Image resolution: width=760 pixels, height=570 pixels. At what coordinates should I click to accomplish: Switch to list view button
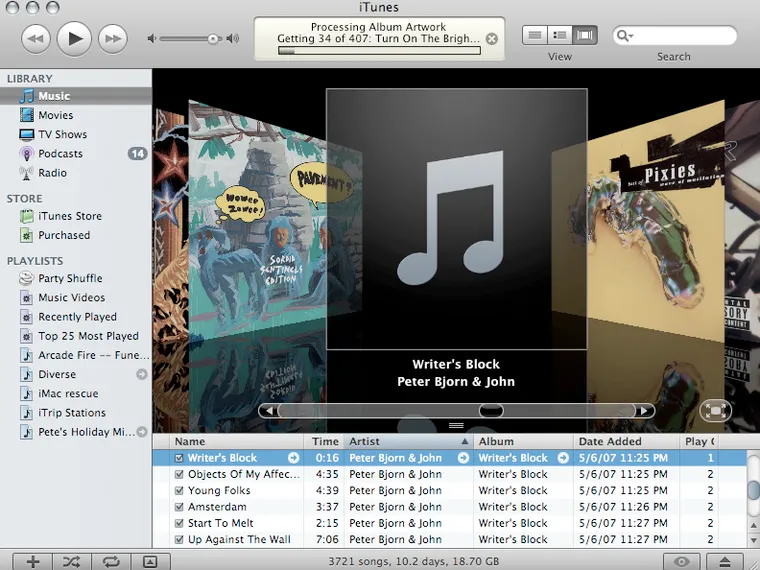coord(536,35)
